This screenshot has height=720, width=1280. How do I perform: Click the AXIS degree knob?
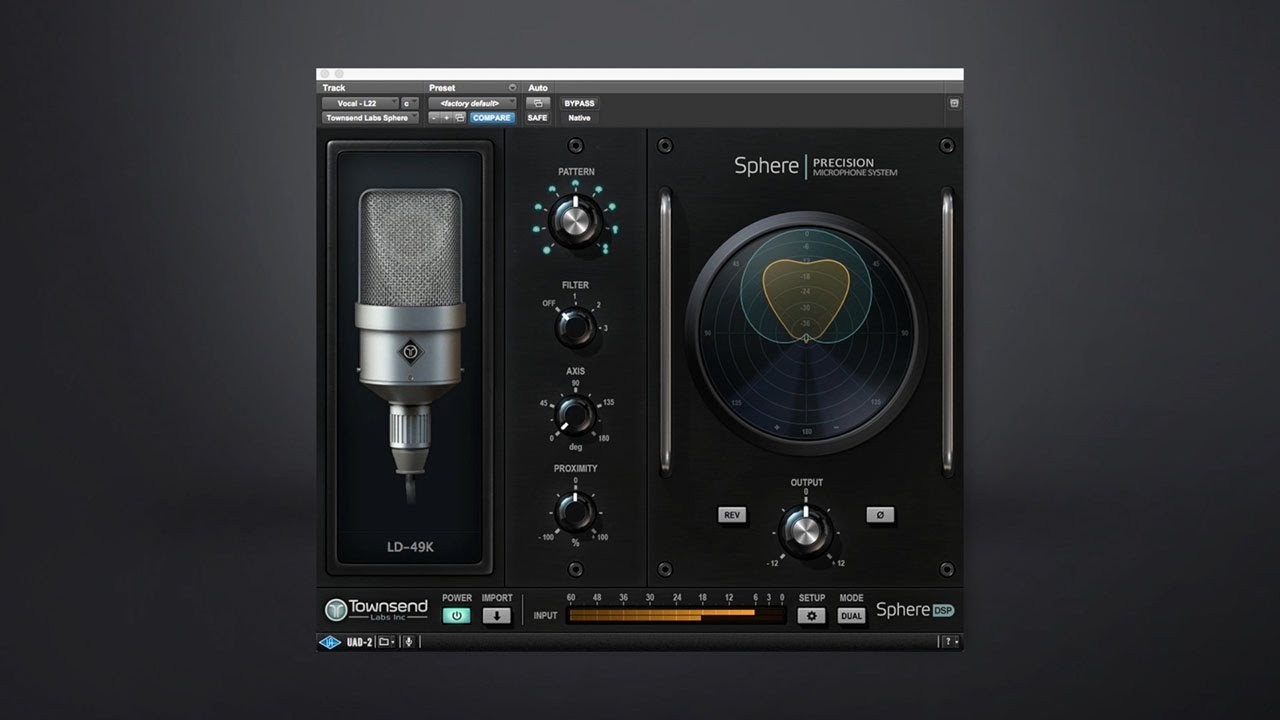click(x=575, y=413)
